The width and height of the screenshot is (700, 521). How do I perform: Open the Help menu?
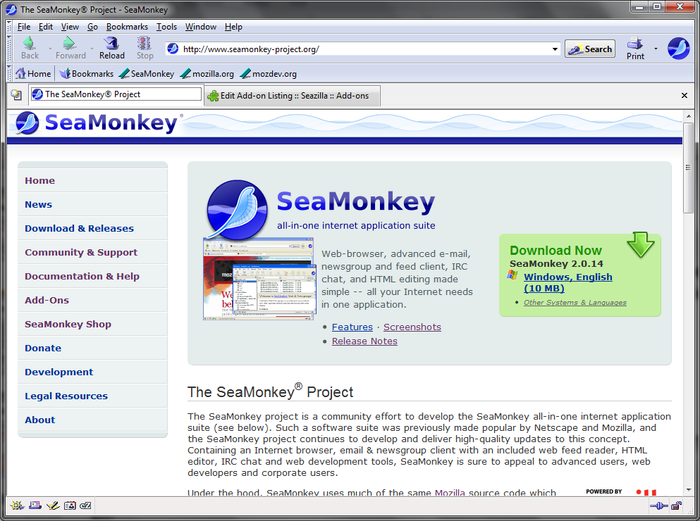tap(233, 27)
